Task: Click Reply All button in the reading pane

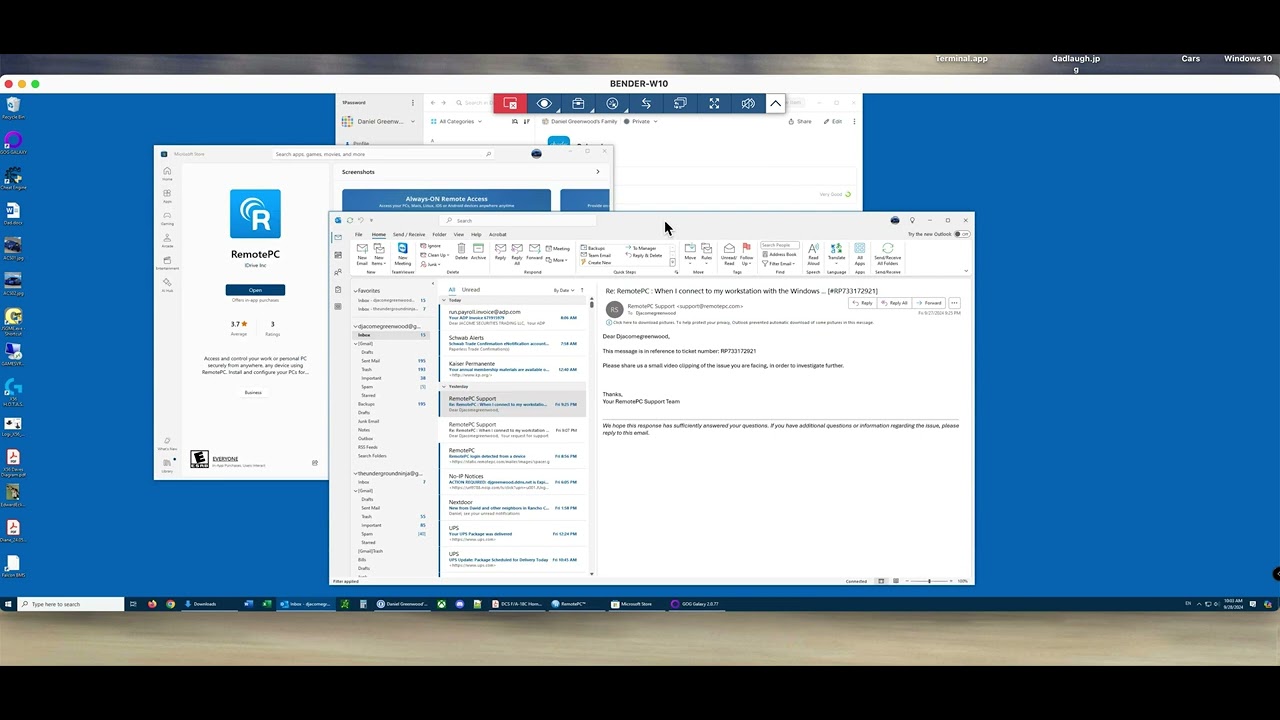Action: pos(896,303)
